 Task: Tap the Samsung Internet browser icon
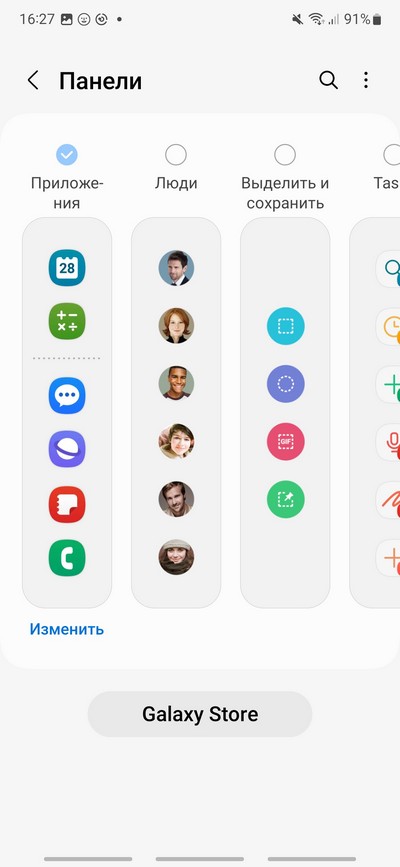tap(67, 449)
